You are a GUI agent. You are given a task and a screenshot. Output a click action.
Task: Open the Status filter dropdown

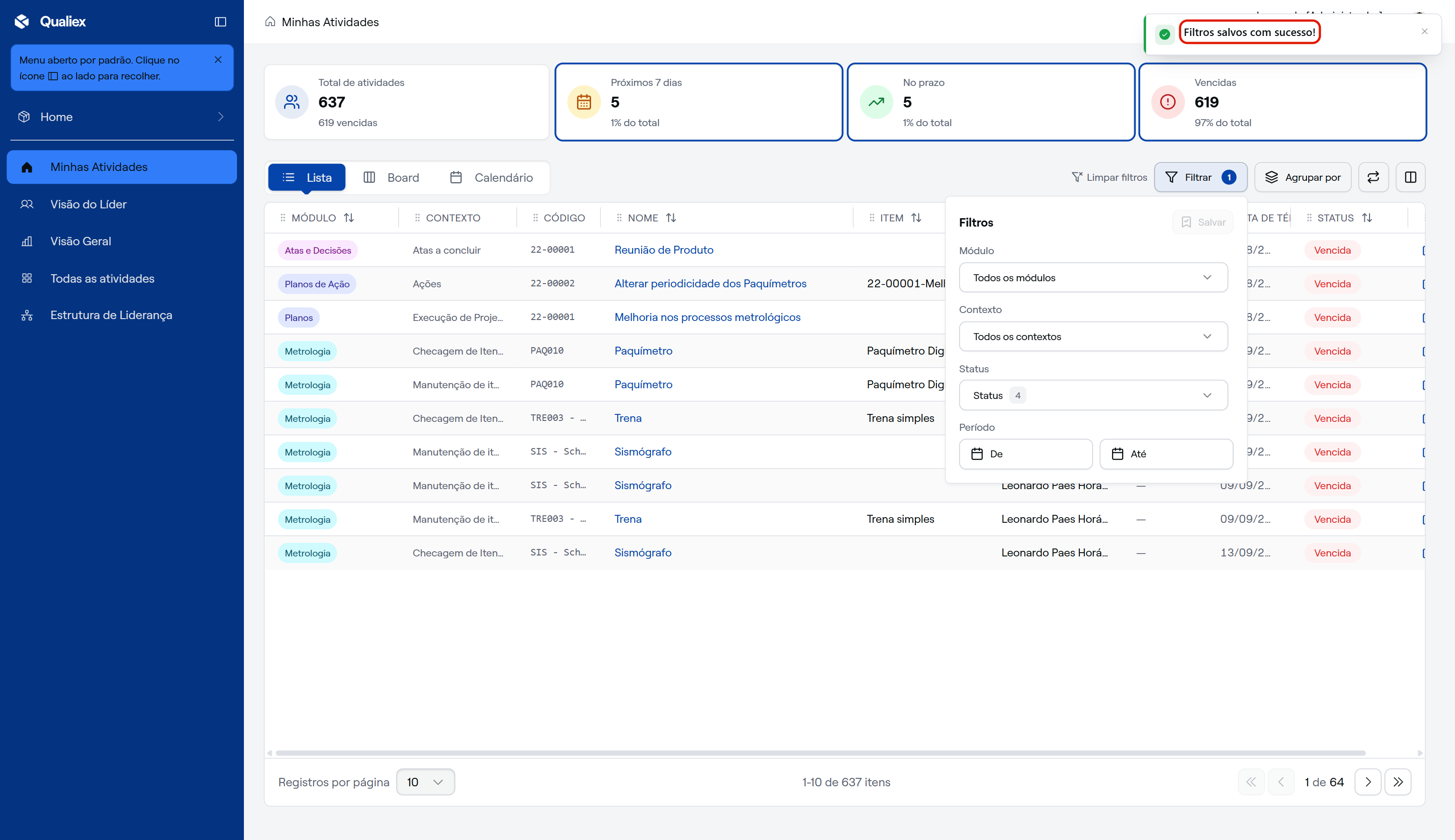click(1093, 395)
